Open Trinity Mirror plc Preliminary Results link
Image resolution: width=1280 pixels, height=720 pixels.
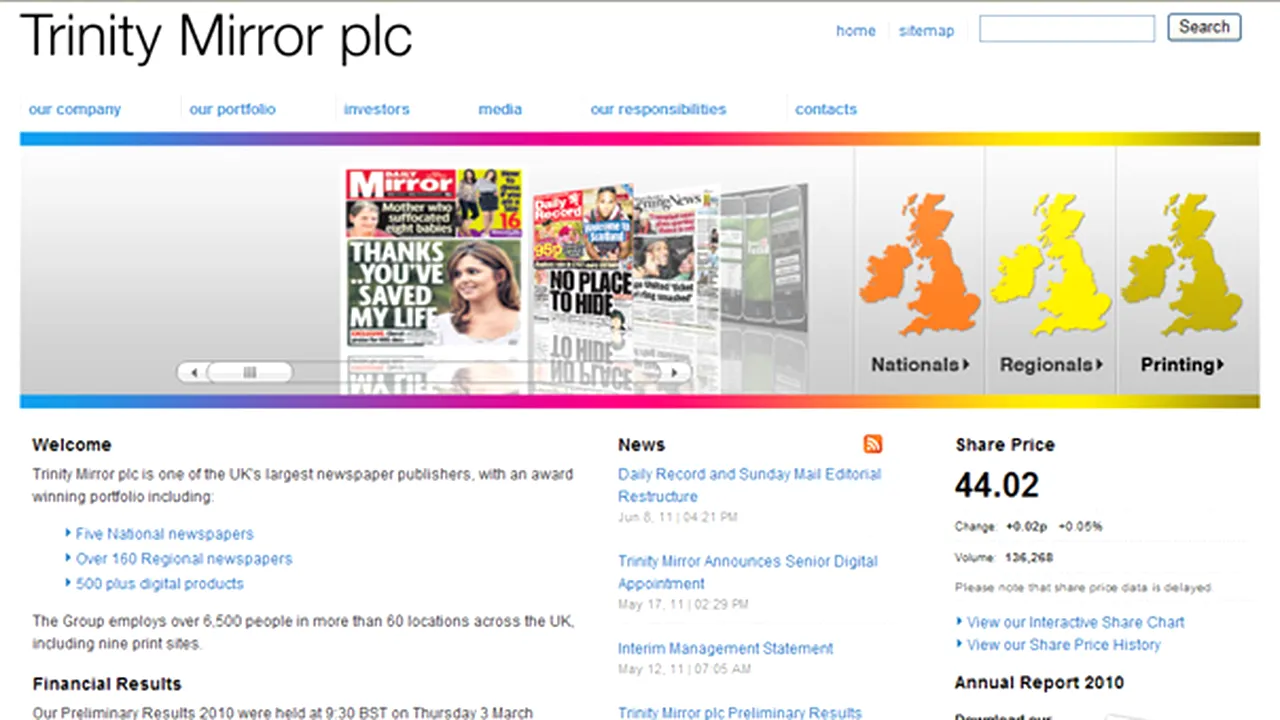click(739, 713)
